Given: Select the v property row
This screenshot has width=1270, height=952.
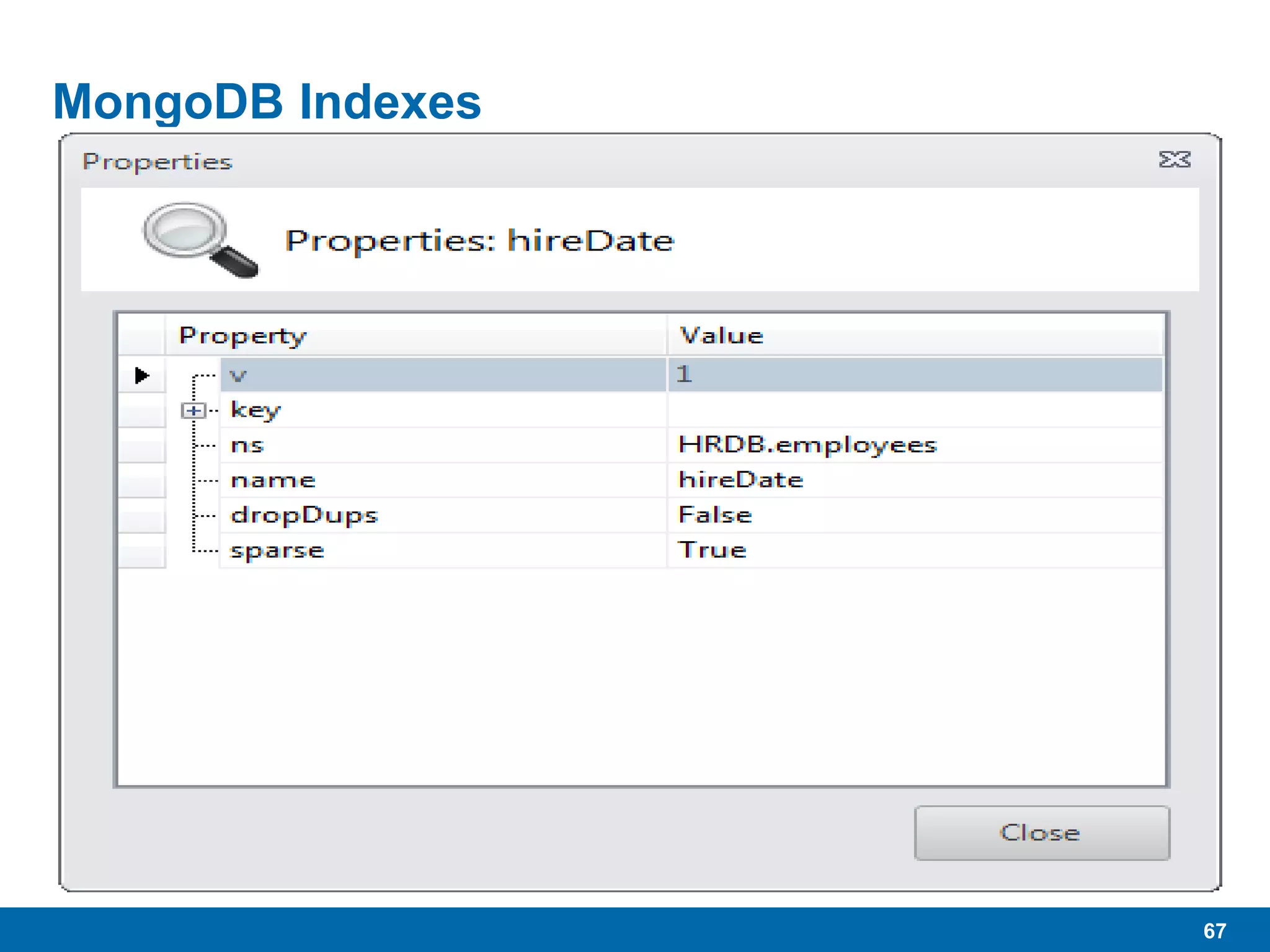Looking at the screenshot, I should pyautogui.click(x=239, y=375).
